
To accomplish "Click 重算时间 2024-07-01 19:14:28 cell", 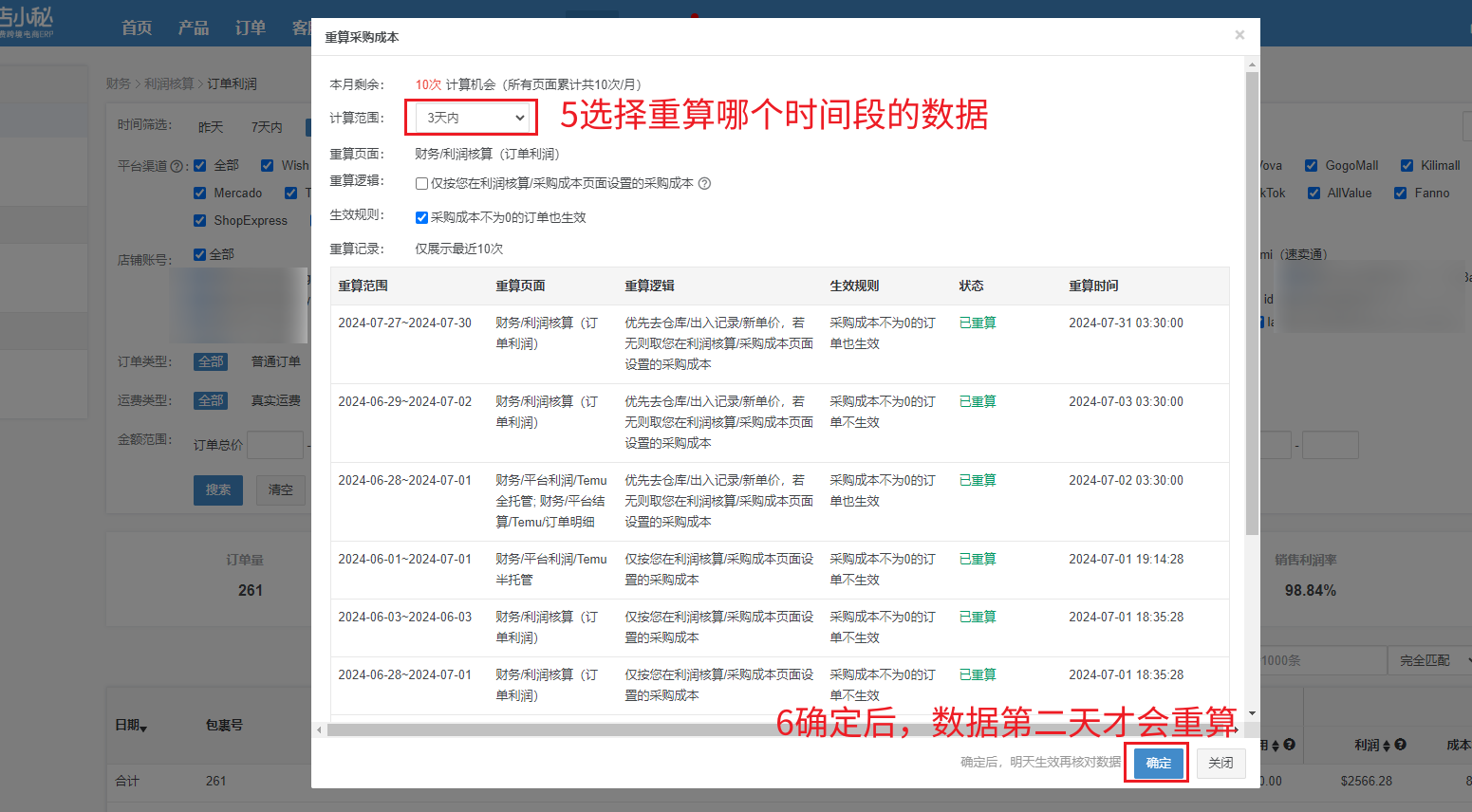I will coord(1126,559).
